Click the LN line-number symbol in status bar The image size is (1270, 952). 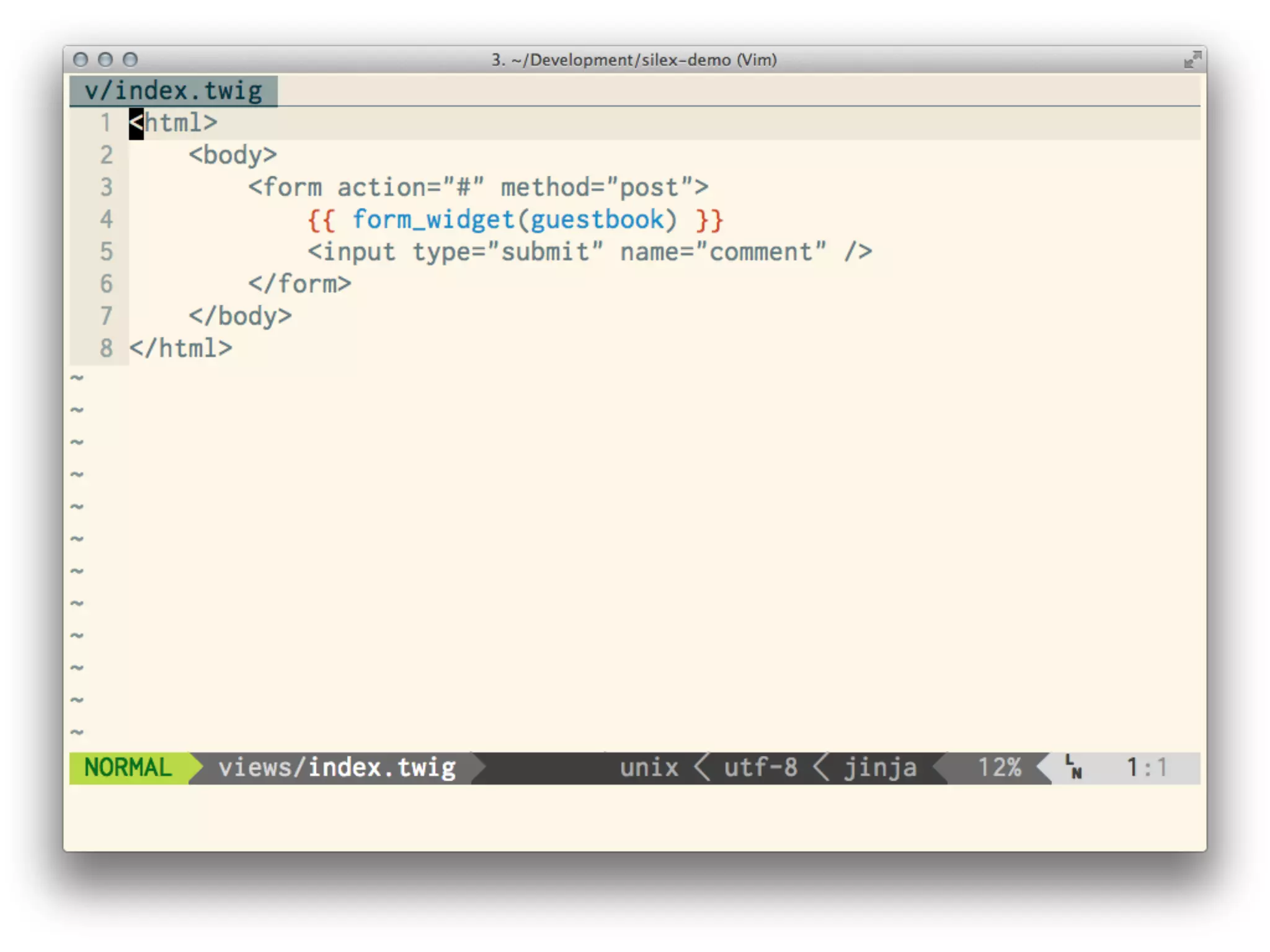pyautogui.click(x=1073, y=767)
